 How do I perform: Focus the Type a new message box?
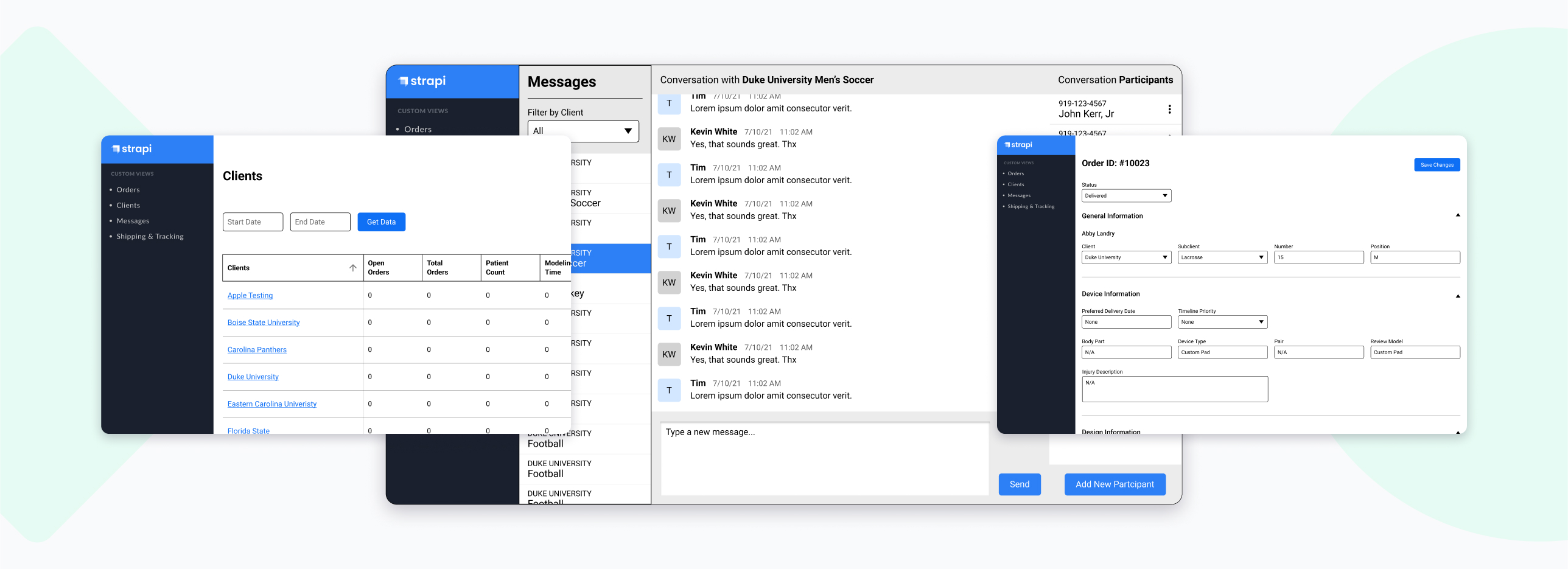point(824,458)
